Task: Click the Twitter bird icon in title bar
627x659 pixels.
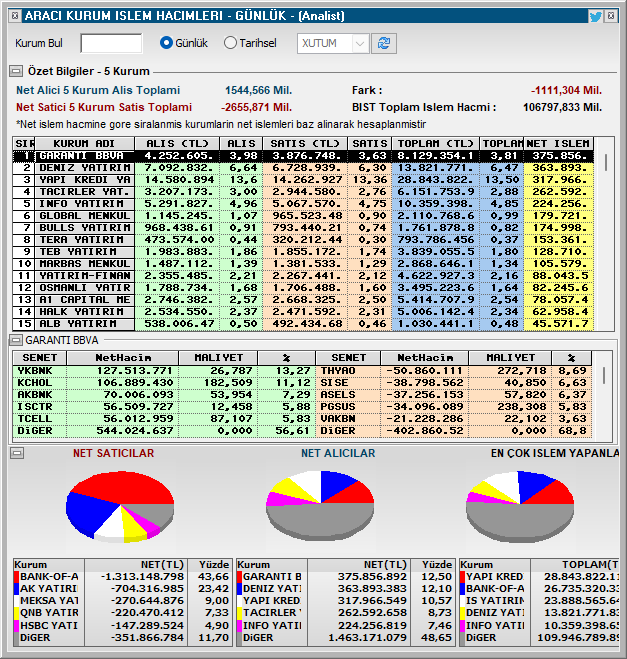Action: pos(595,16)
